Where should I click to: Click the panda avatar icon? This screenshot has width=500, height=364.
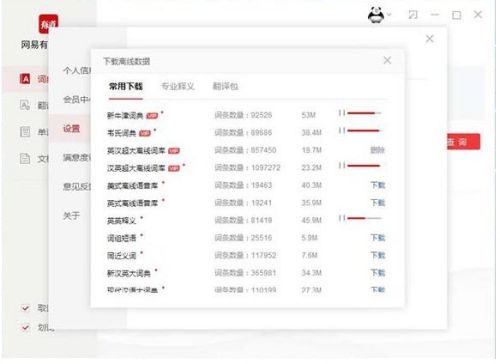pos(376,15)
